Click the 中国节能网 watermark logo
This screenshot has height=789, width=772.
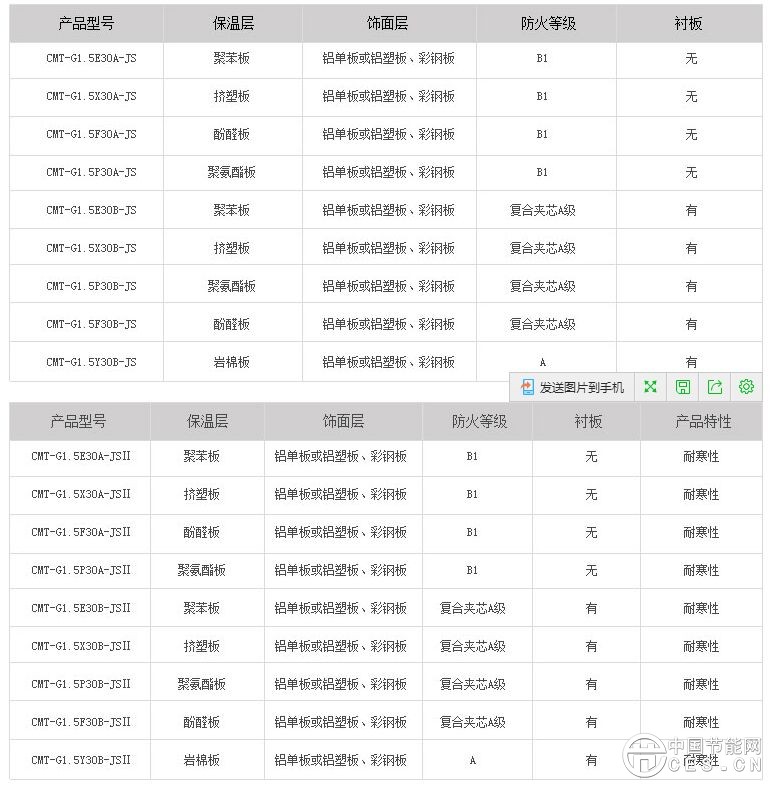point(692,755)
